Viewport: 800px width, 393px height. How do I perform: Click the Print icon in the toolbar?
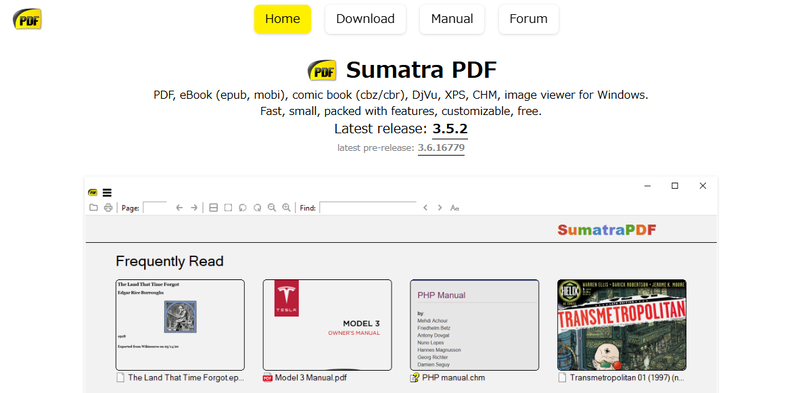point(108,208)
